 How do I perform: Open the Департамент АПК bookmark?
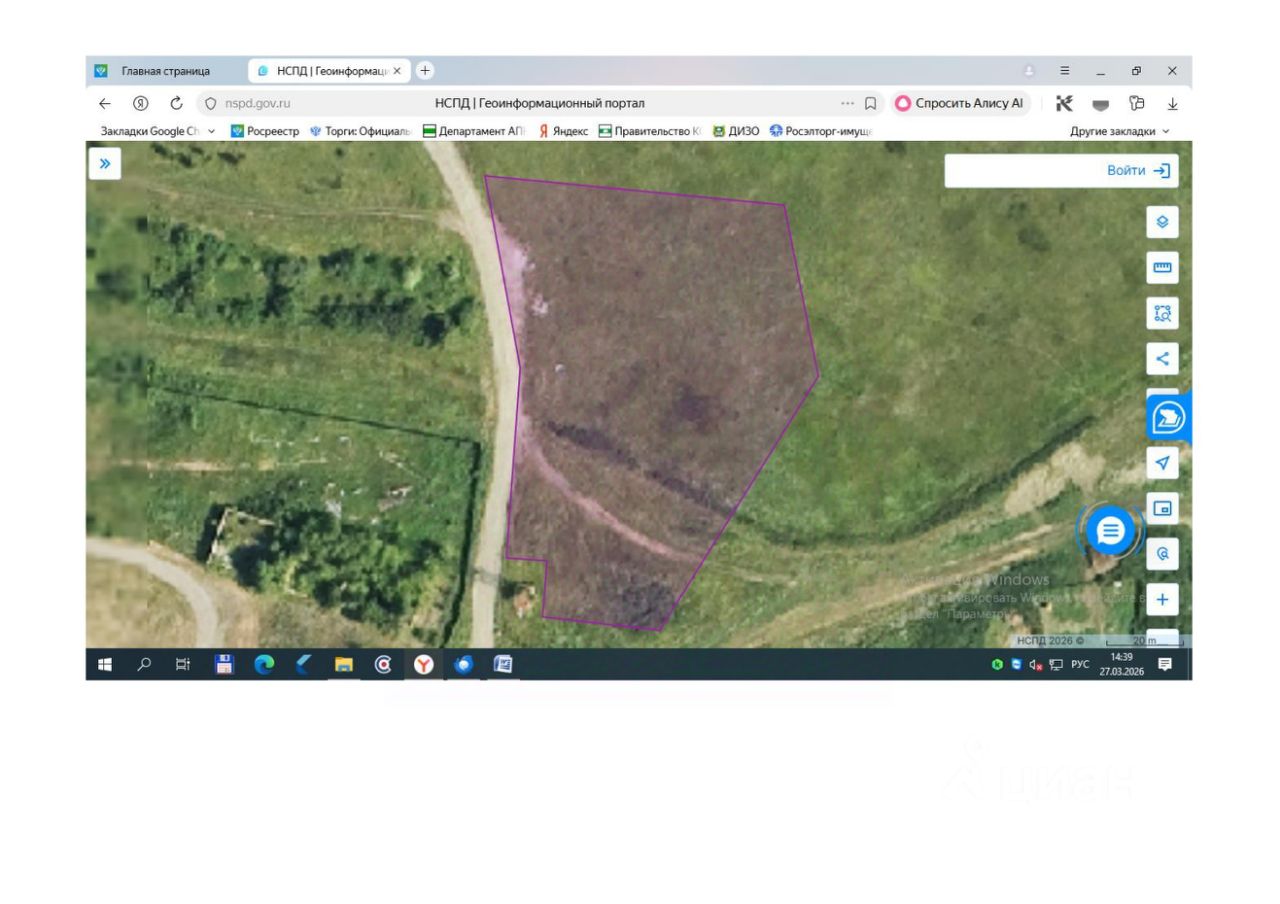[475, 131]
